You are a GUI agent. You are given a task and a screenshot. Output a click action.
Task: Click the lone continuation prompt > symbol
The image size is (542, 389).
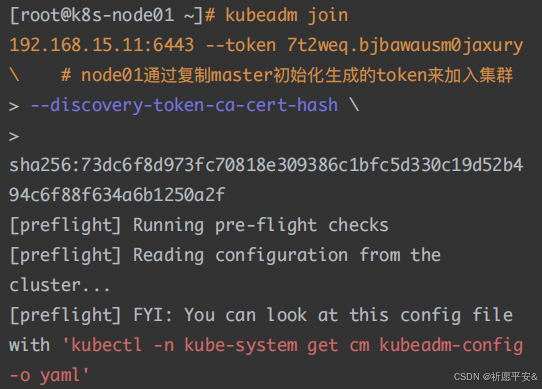14,136
